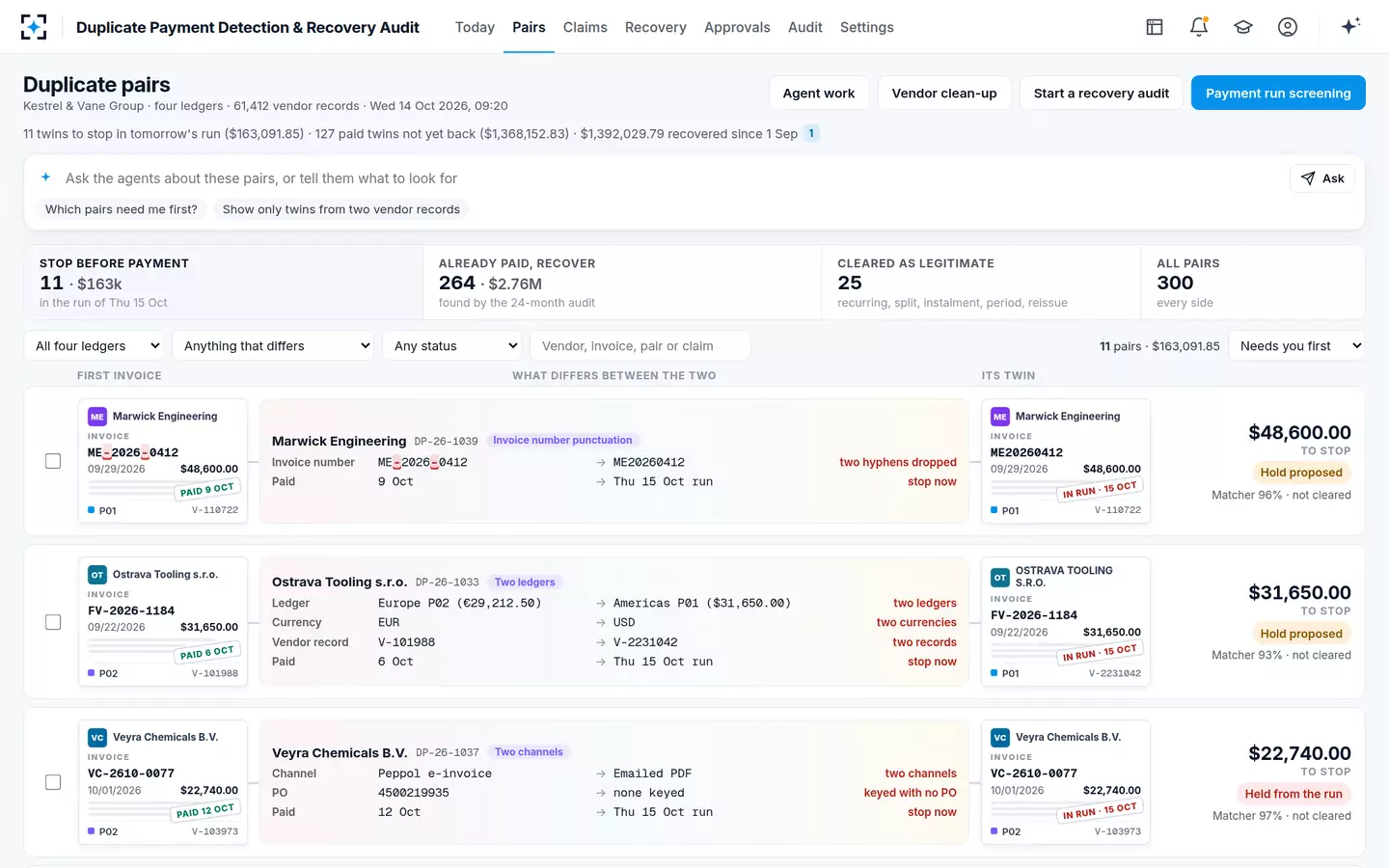
Task: Click the notification count badge 1
Action: click(x=811, y=133)
